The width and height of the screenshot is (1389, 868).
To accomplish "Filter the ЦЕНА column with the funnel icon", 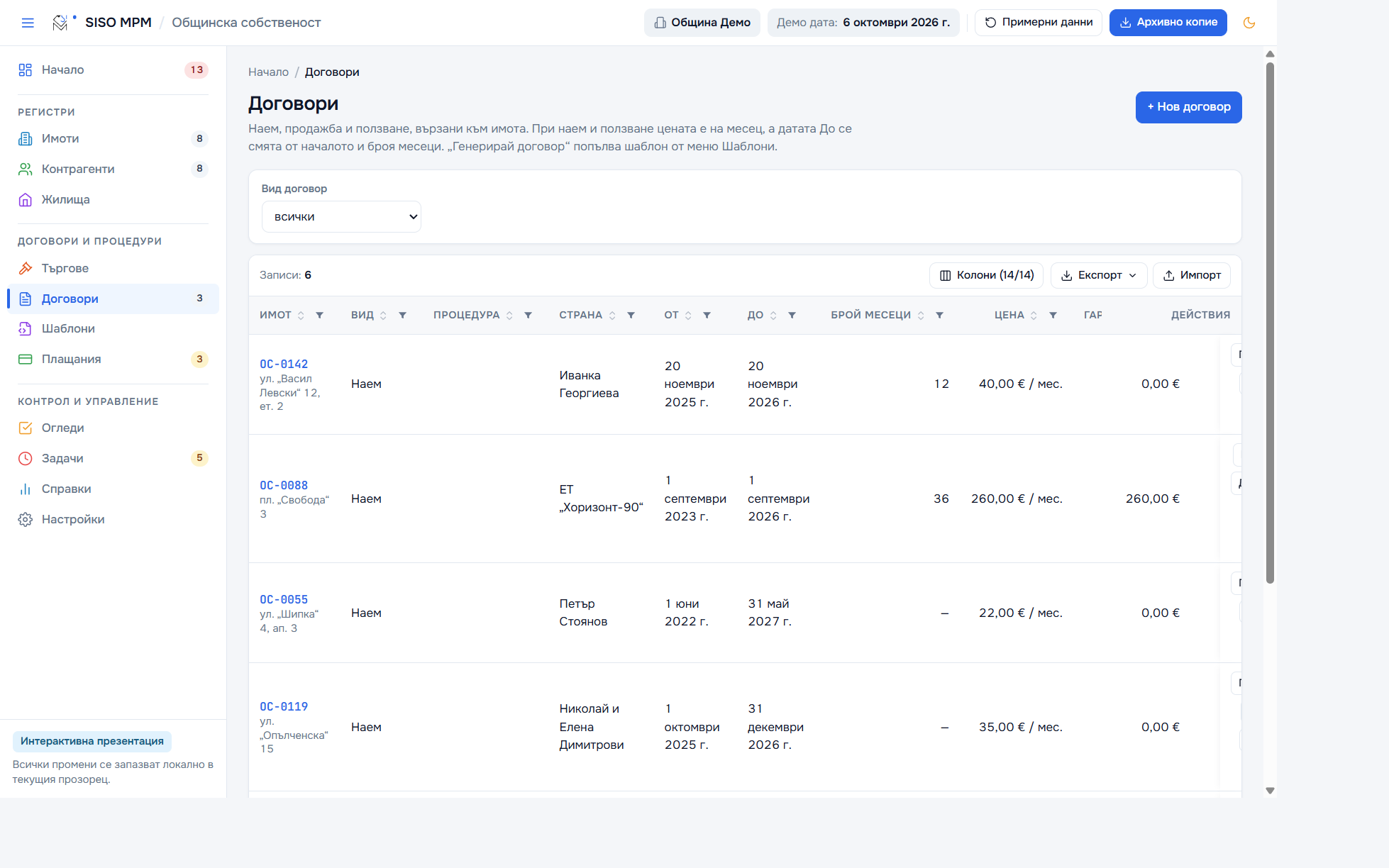I will pos(1053,316).
